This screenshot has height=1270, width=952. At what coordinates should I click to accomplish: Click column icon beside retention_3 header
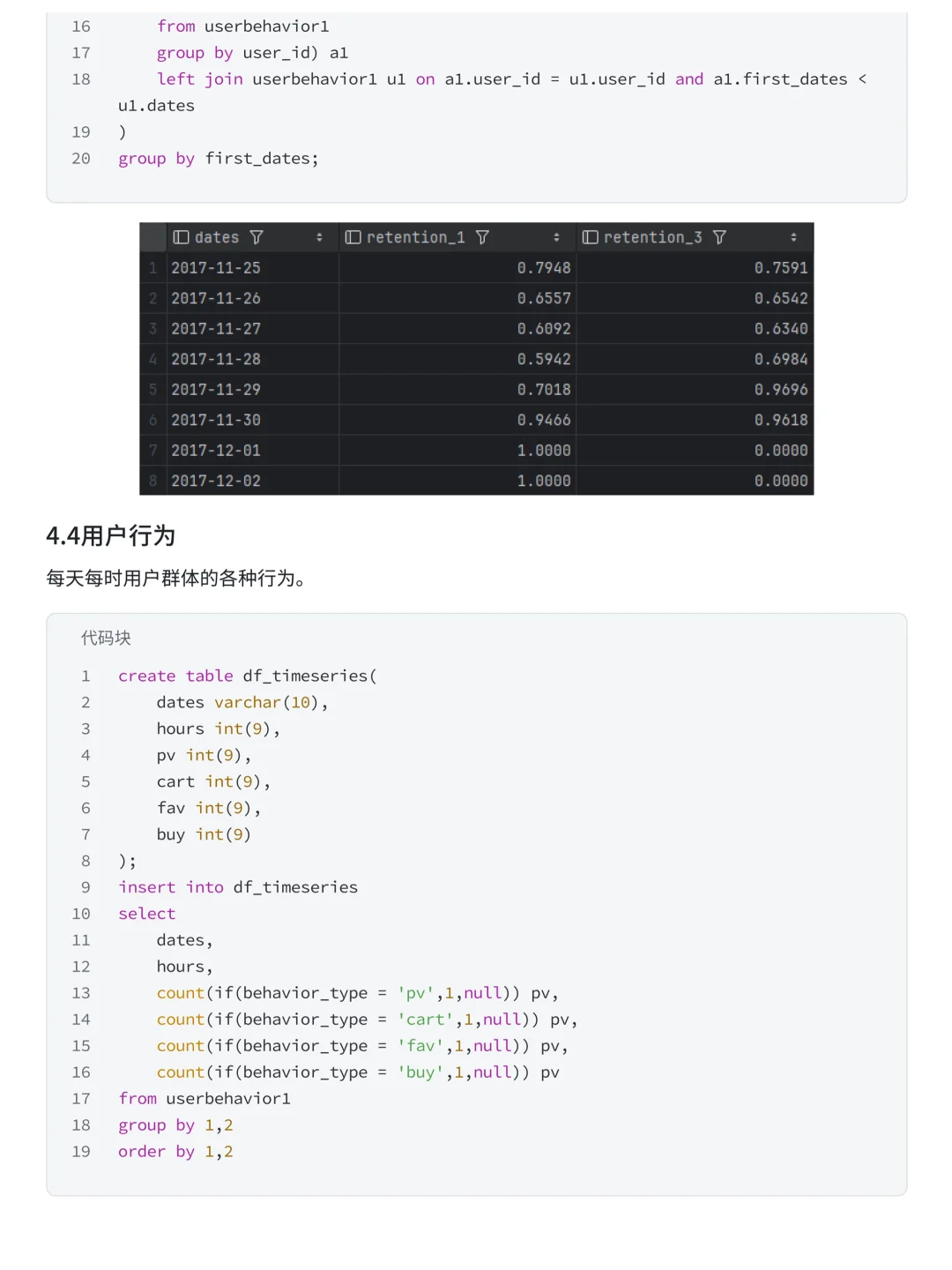590,237
